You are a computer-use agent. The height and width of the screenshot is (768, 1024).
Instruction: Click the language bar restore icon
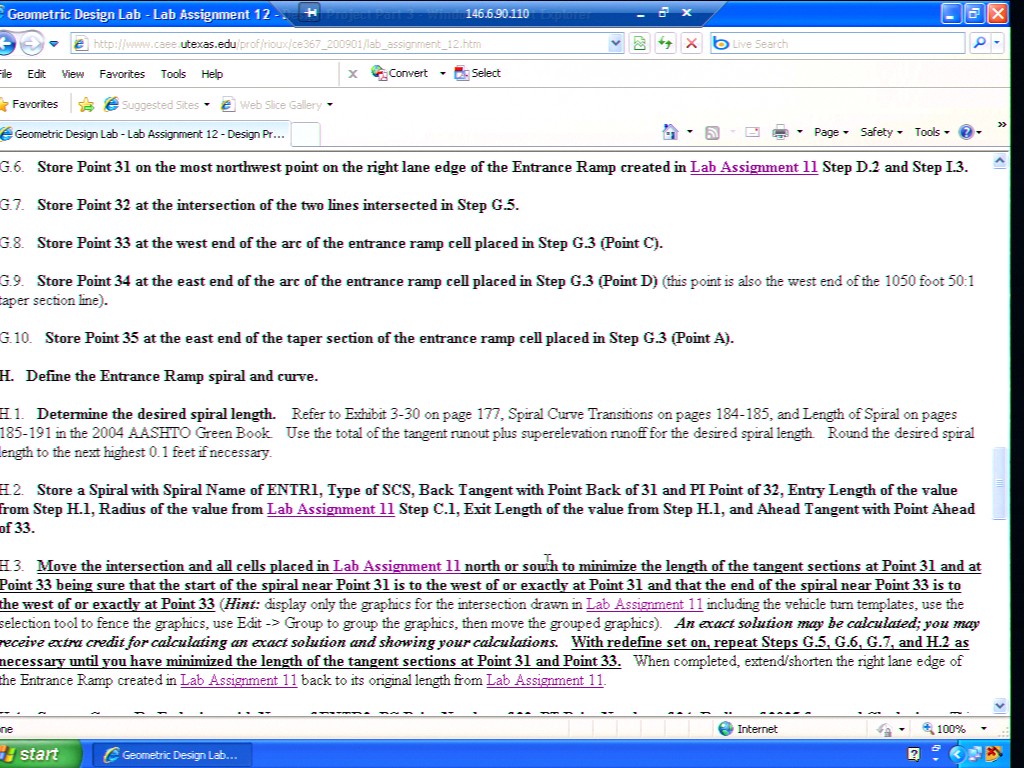coord(935,750)
